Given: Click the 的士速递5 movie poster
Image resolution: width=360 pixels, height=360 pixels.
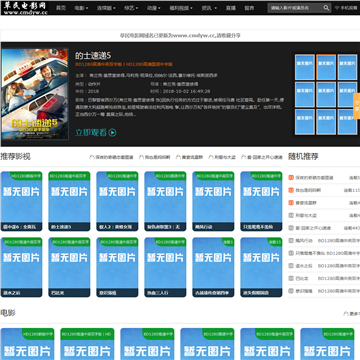Looking at the screenshot, I should [x=35, y=94].
